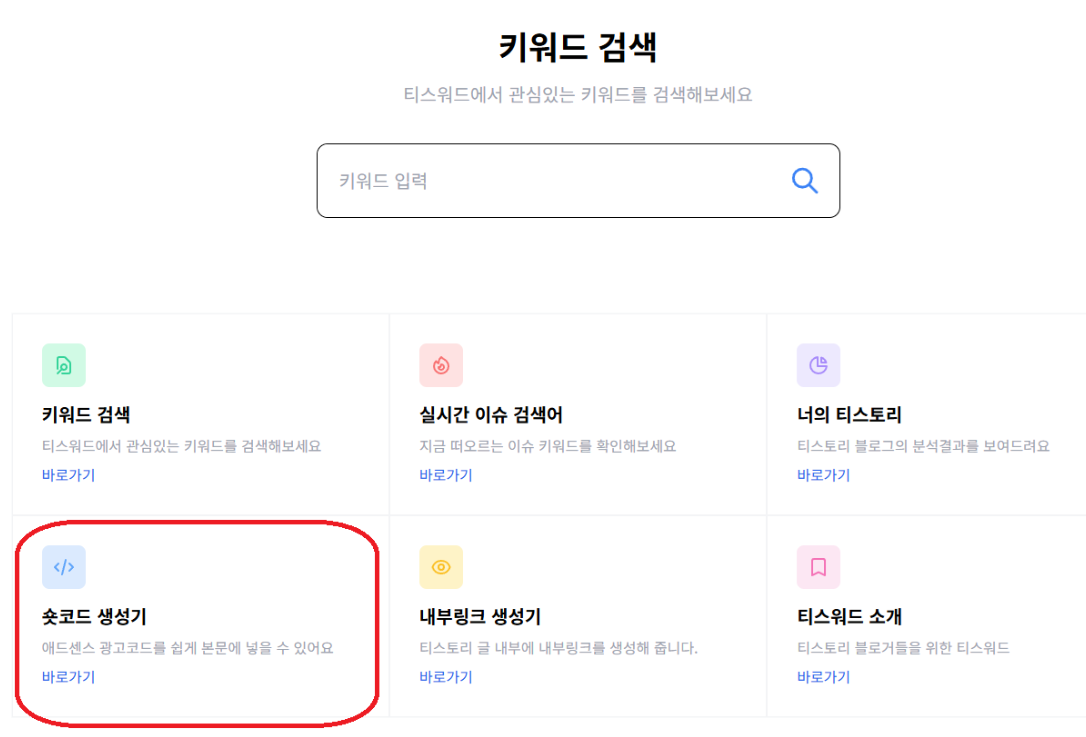Click the 너의 티스토리 card title
This screenshot has width=1086, height=737.
[x=849, y=415]
